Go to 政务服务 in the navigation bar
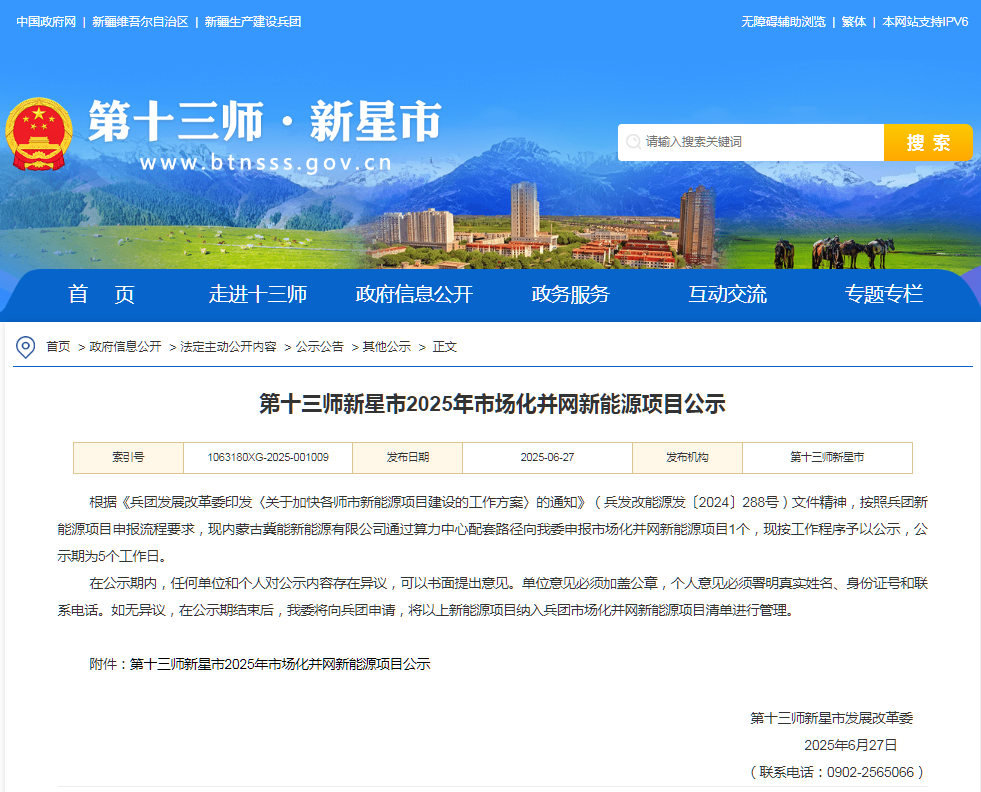981x792 pixels. click(570, 294)
